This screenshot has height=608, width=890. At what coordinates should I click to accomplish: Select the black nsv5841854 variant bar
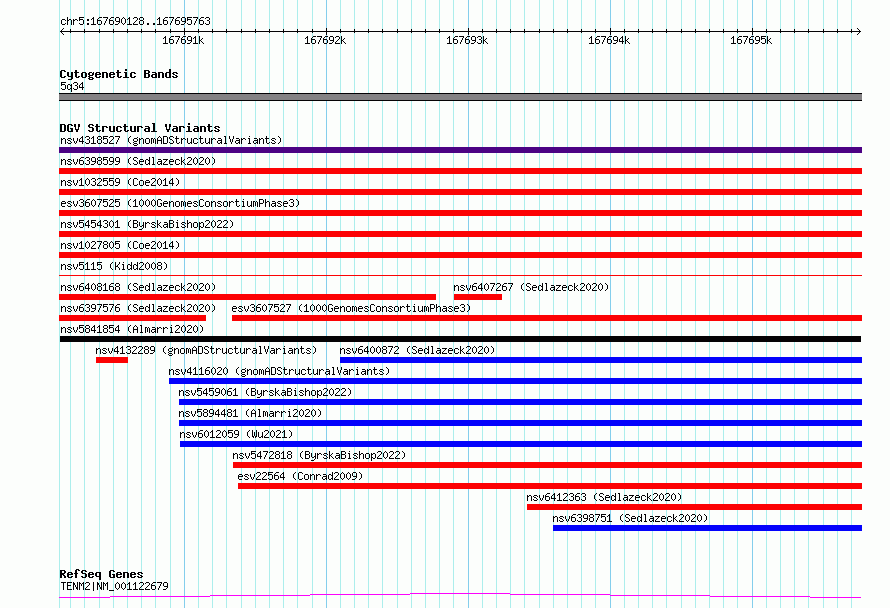pyautogui.click(x=460, y=339)
